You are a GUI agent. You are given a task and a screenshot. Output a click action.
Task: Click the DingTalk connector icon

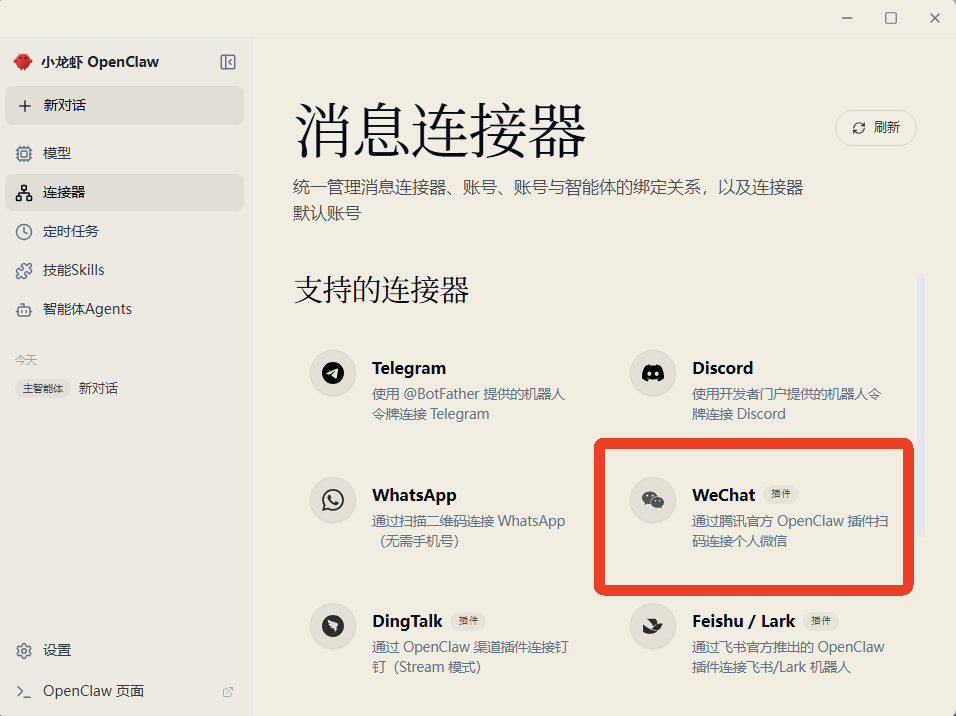333,626
